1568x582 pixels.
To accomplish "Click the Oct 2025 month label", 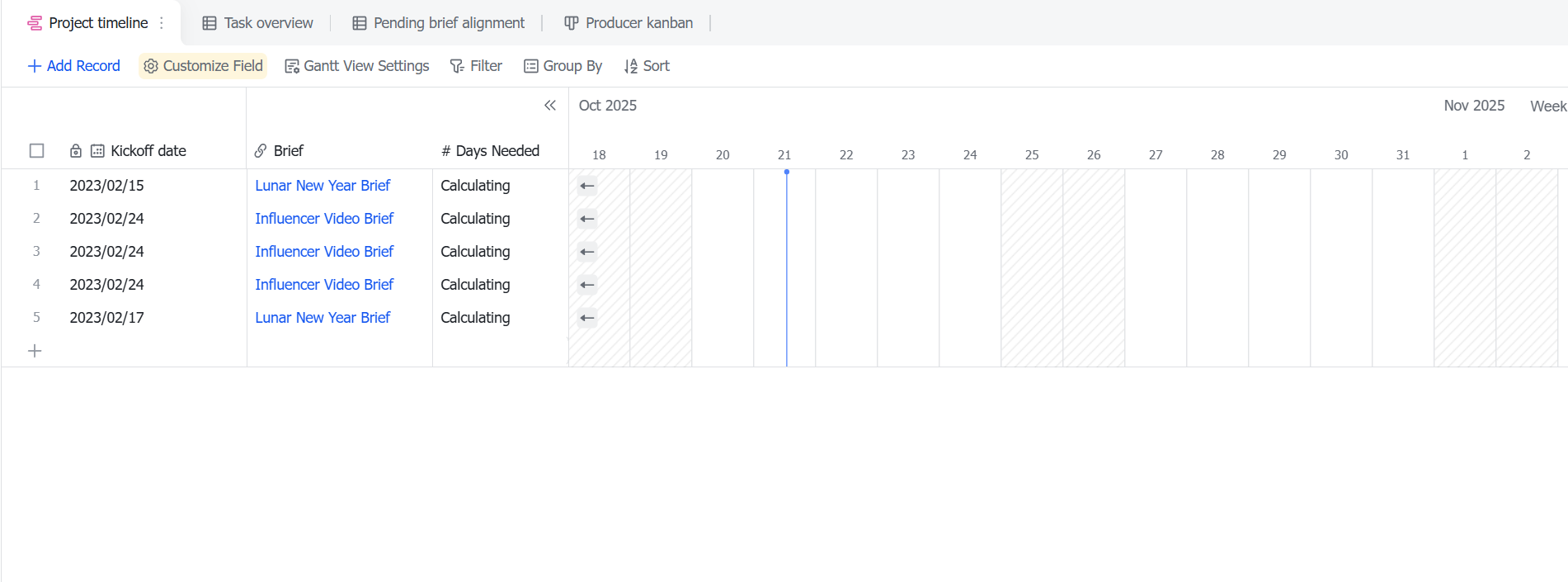I will click(x=608, y=106).
